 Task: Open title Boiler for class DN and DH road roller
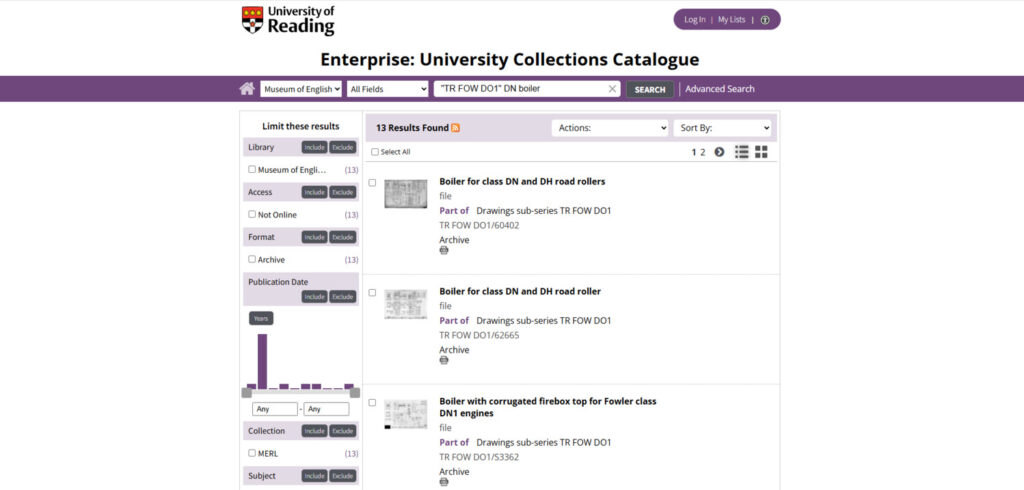click(x=520, y=291)
